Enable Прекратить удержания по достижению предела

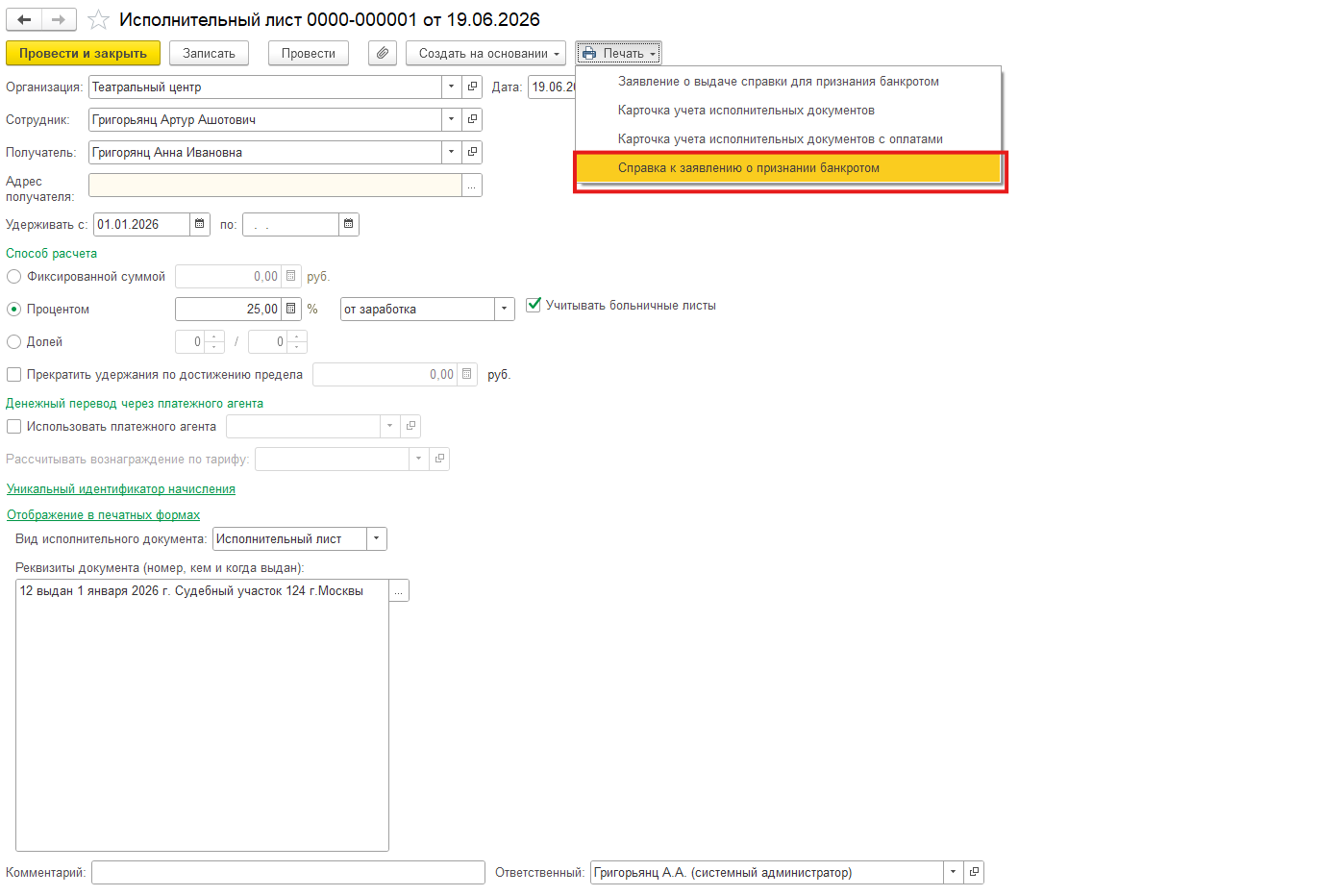(14, 374)
